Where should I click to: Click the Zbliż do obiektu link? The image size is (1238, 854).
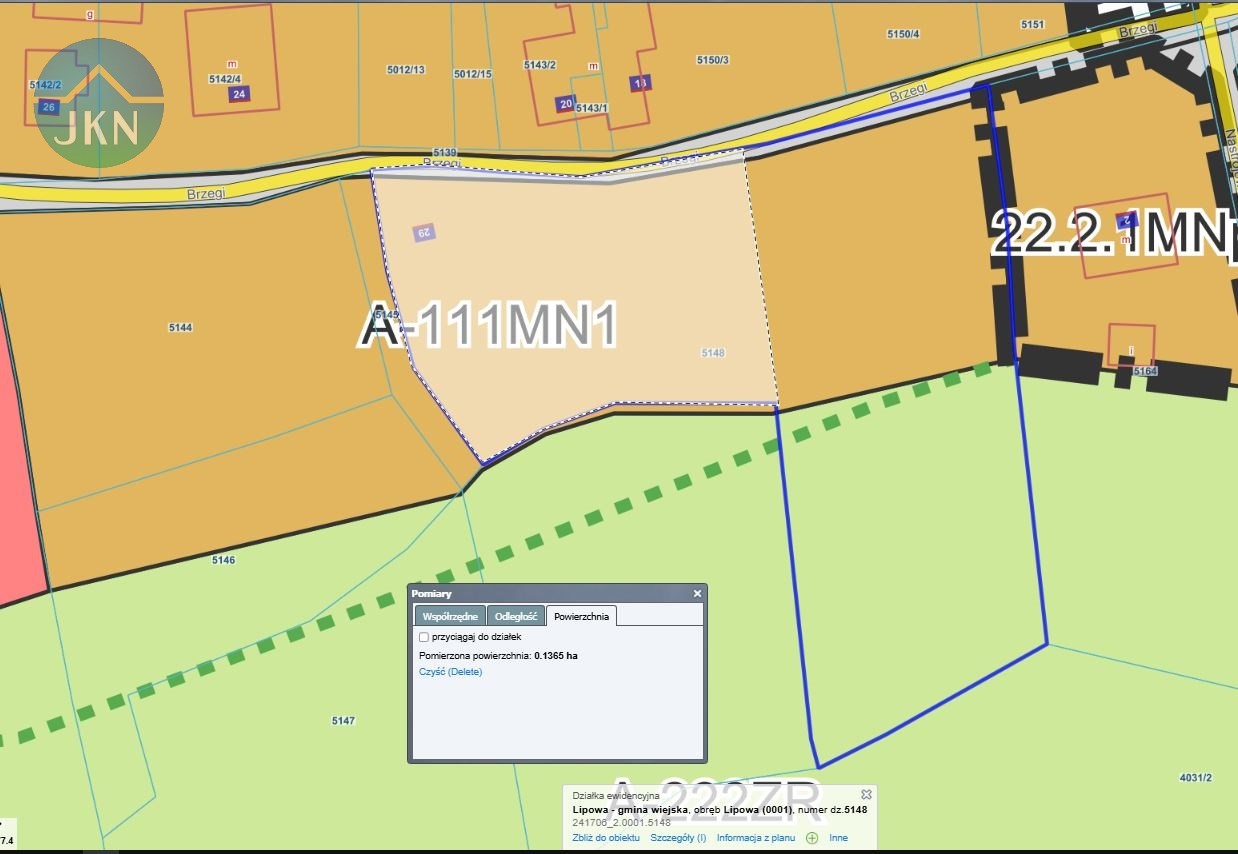point(606,838)
